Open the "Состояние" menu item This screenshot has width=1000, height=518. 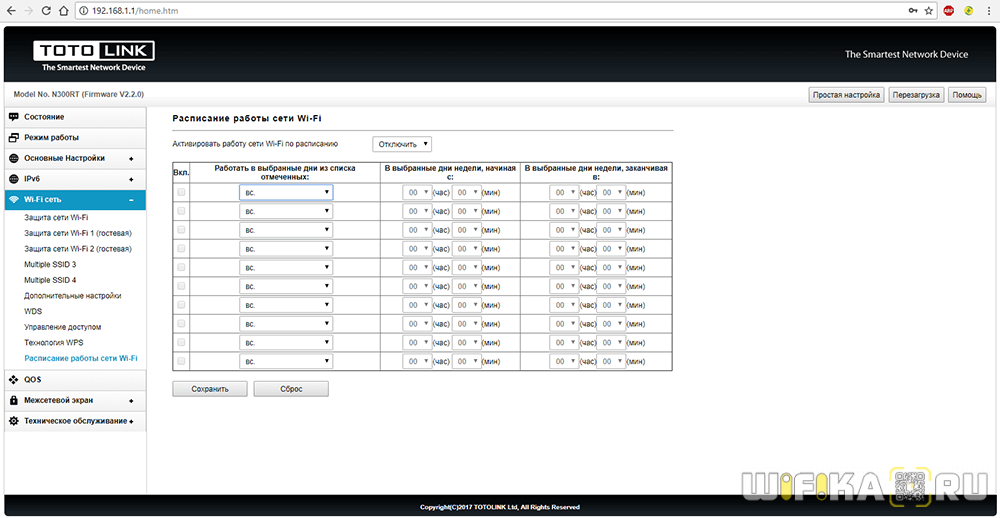point(45,117)
